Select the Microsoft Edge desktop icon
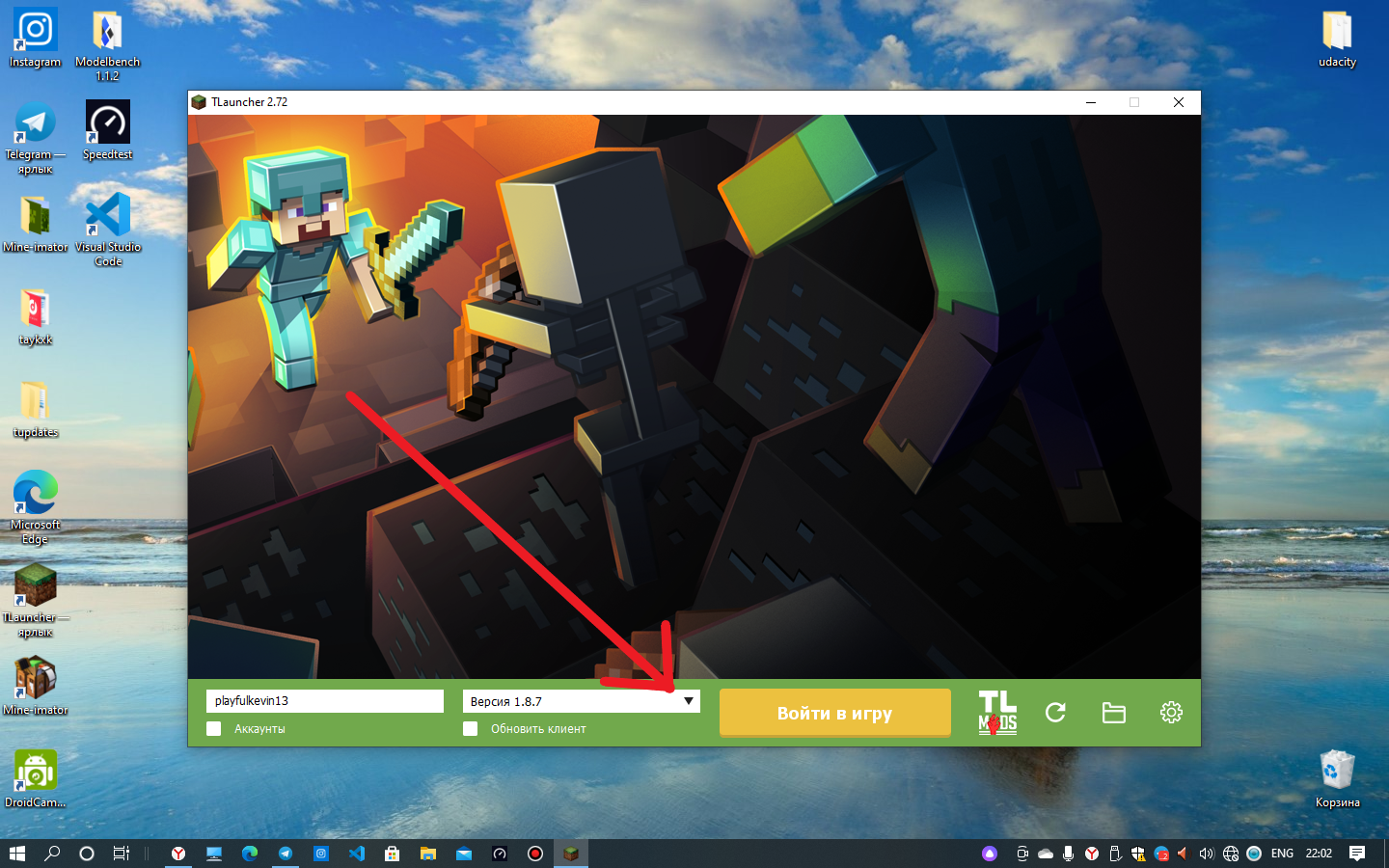Viewport: 1389px width, 868px height. tap(36, 507)
